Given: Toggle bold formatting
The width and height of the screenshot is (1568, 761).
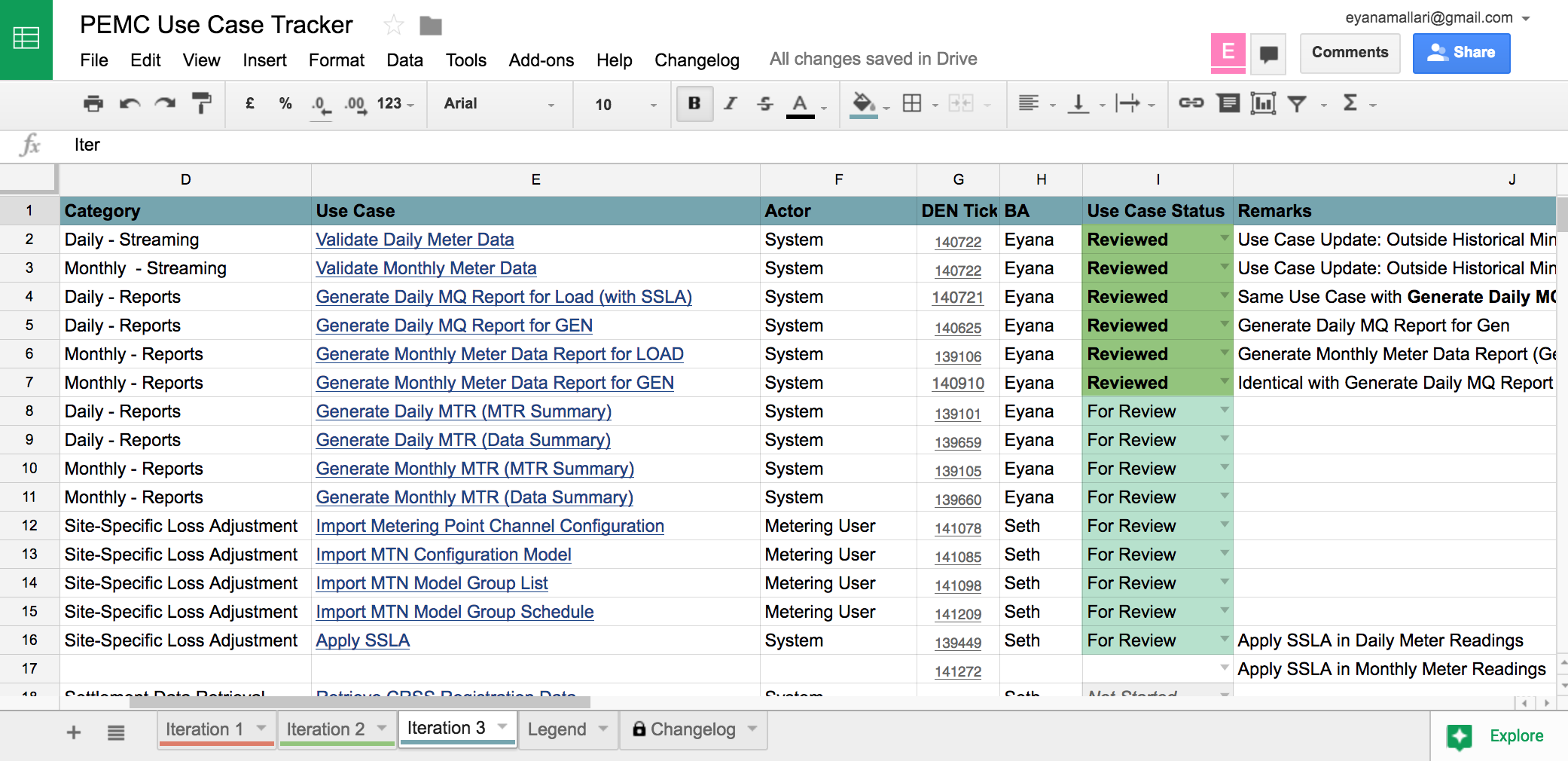Looking at the screenshot, I should click(694, 103).
